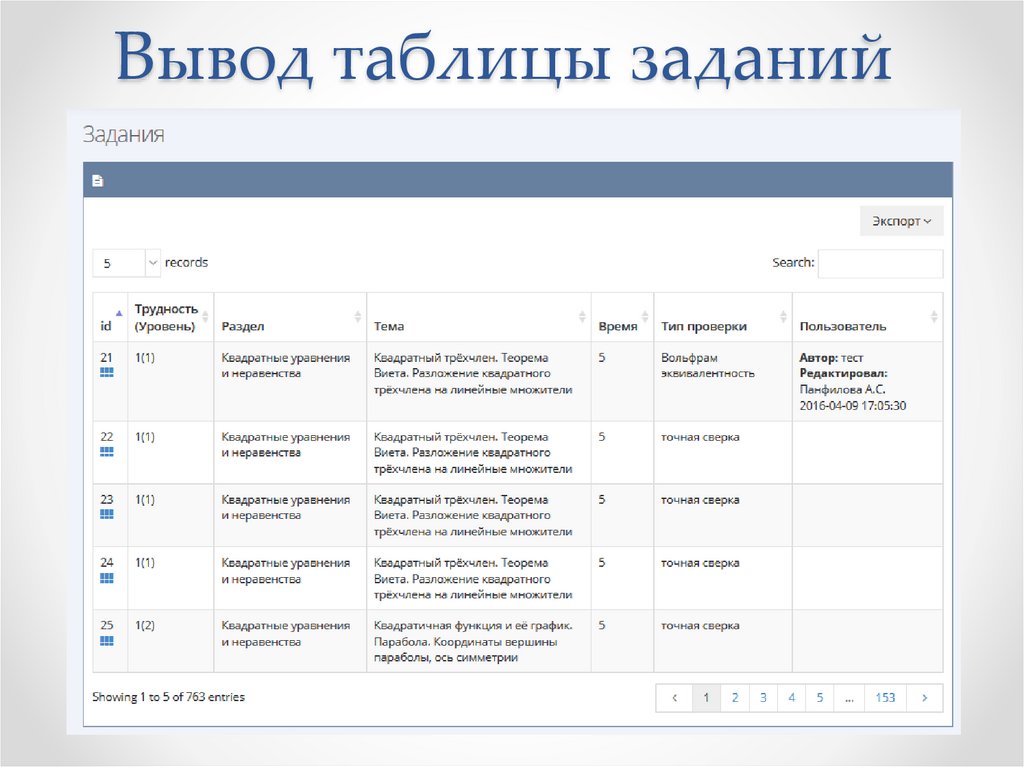Sort table by the id column arrow
This screenshot has height=767, width=1024.
pos(119,312)
